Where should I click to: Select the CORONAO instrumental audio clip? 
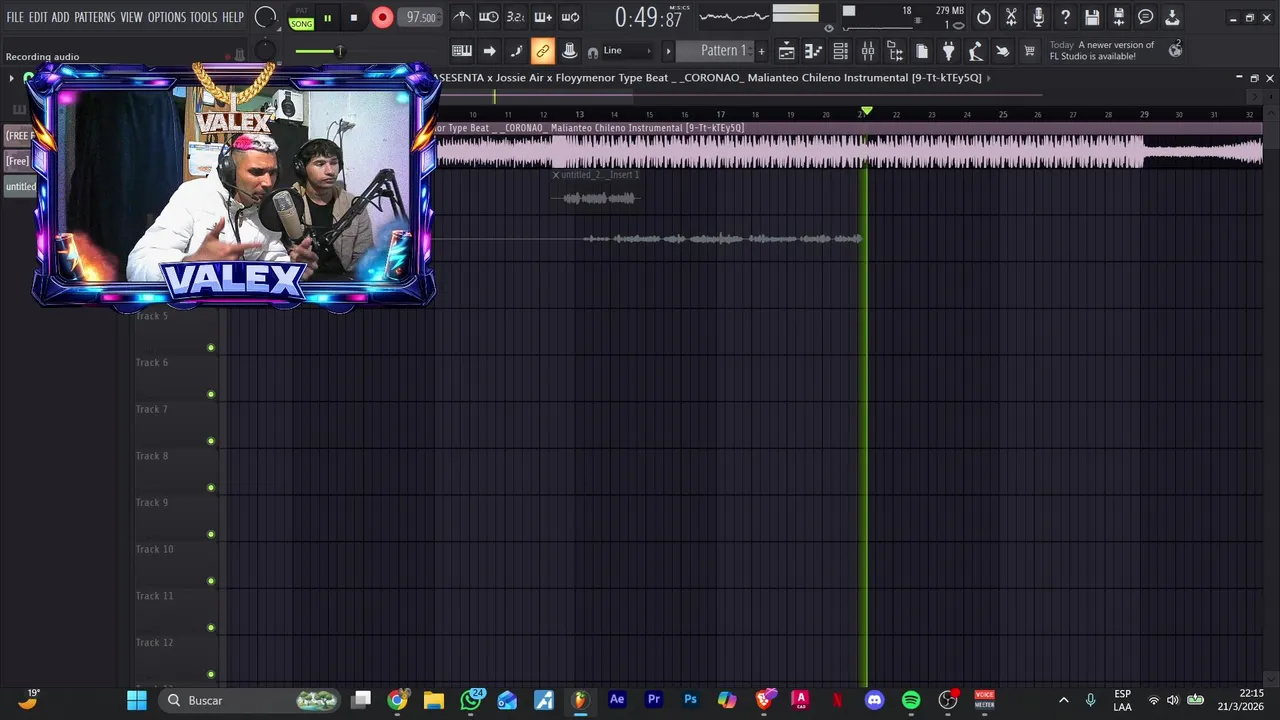pos(850,146)
